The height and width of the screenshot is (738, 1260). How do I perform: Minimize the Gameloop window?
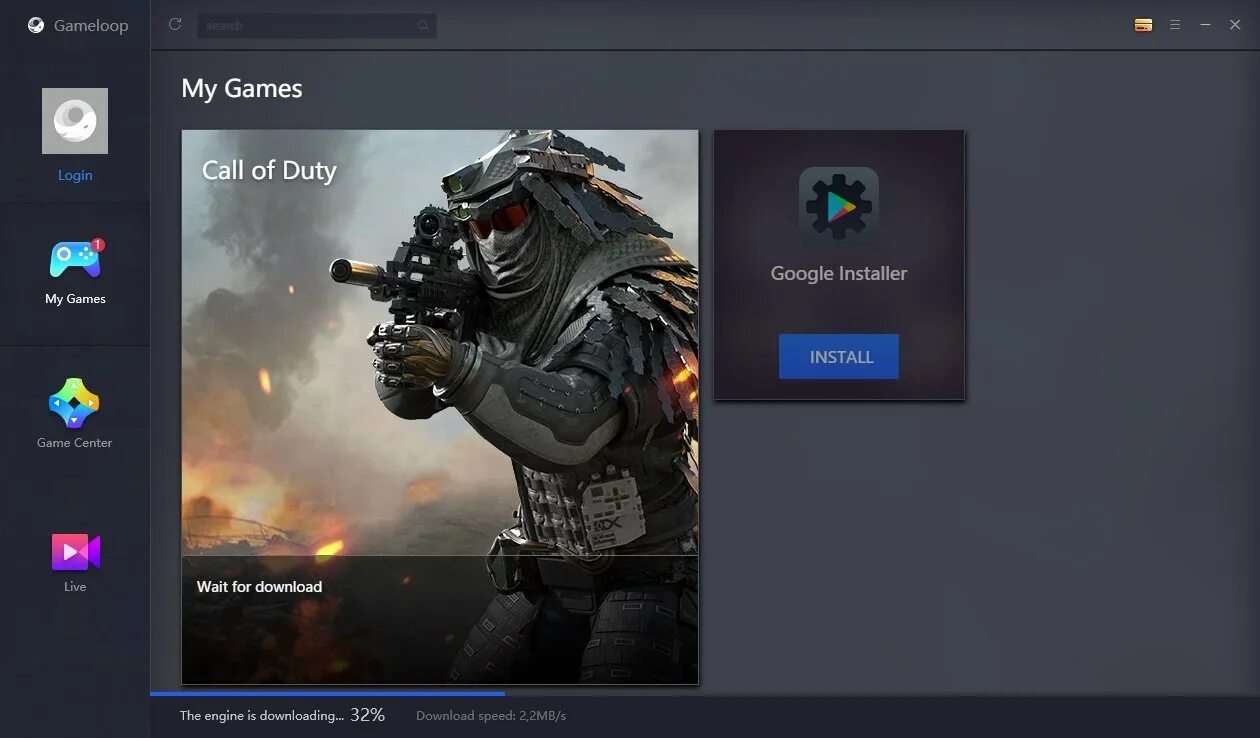click(x=1205, y=25)
